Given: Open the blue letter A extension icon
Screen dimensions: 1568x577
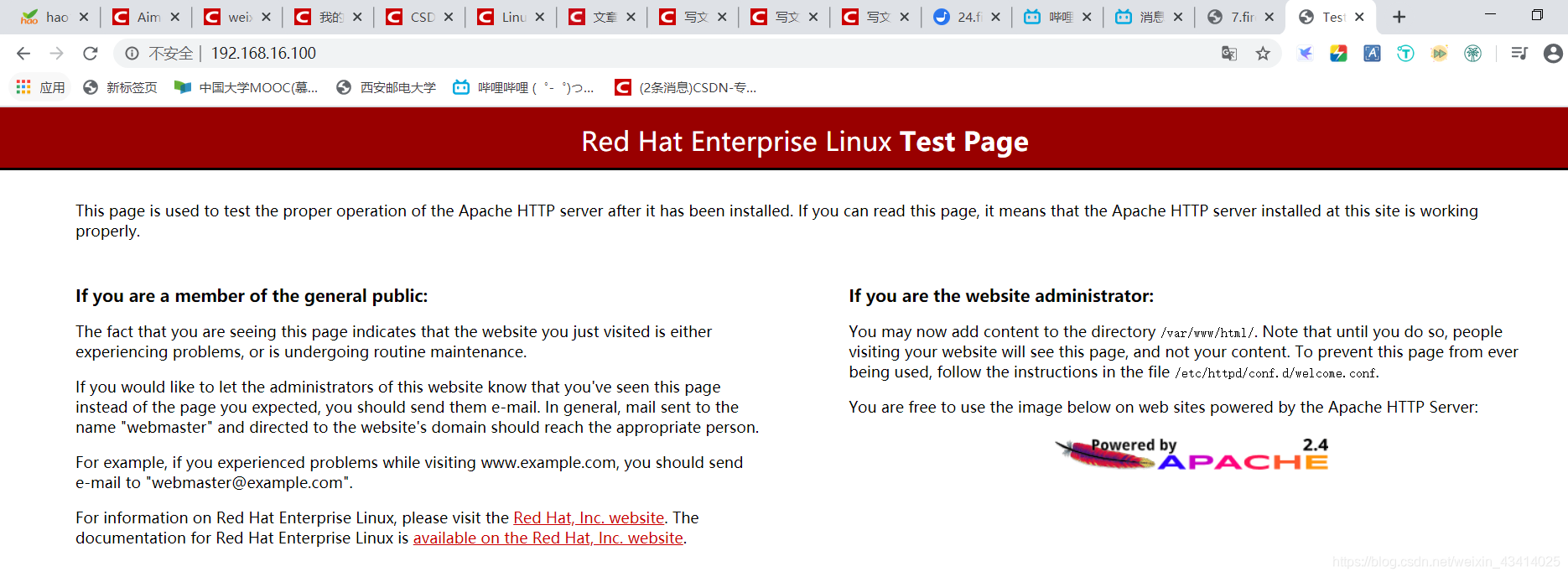Looking at the screenshot, I should (1373, 54).
